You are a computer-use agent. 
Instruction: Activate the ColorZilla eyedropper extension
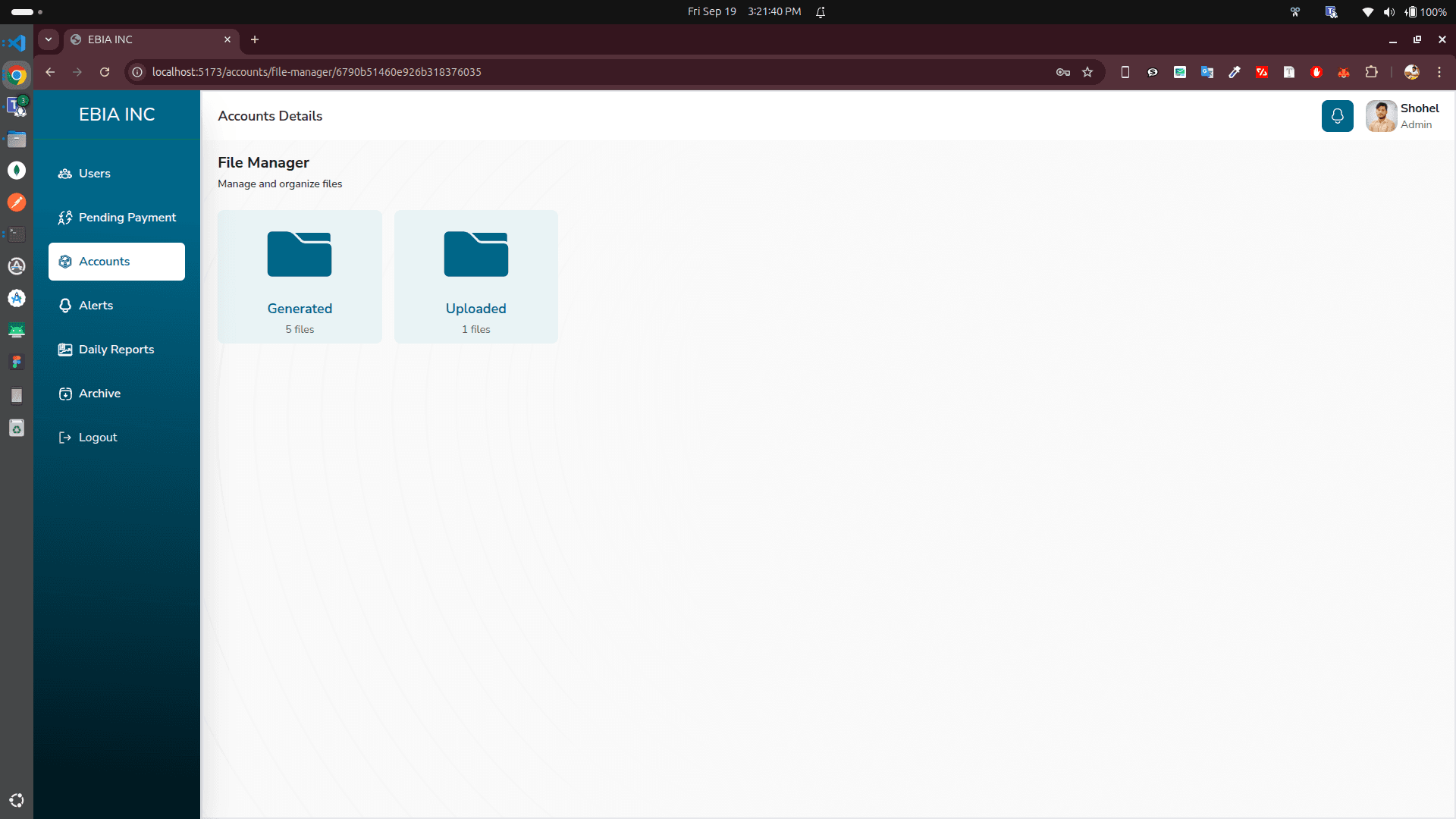coord(1235,72)
